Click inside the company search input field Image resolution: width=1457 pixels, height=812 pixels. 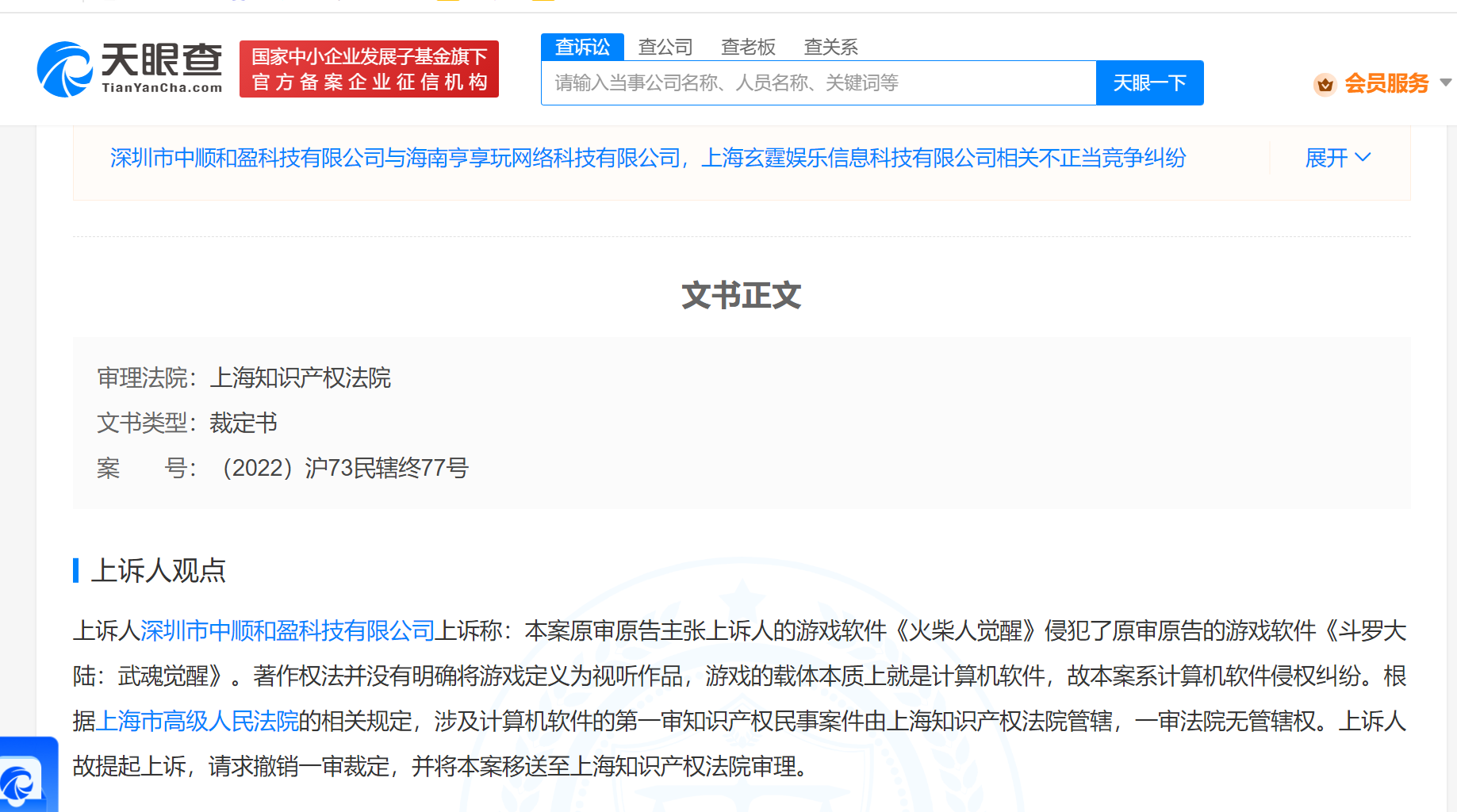tap(817, 82)
